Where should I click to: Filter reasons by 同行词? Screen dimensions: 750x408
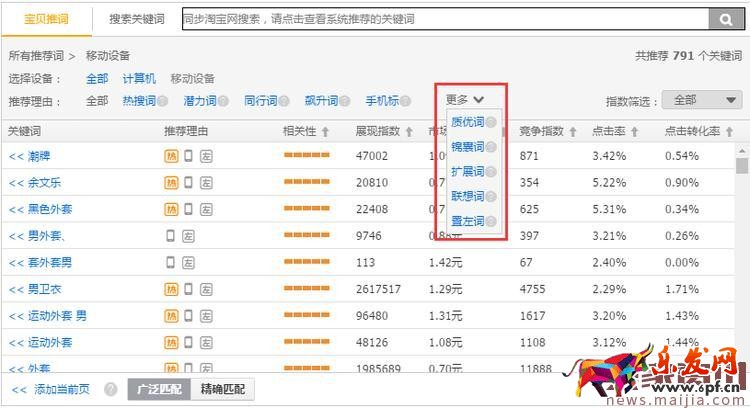(x=261, y=101)
